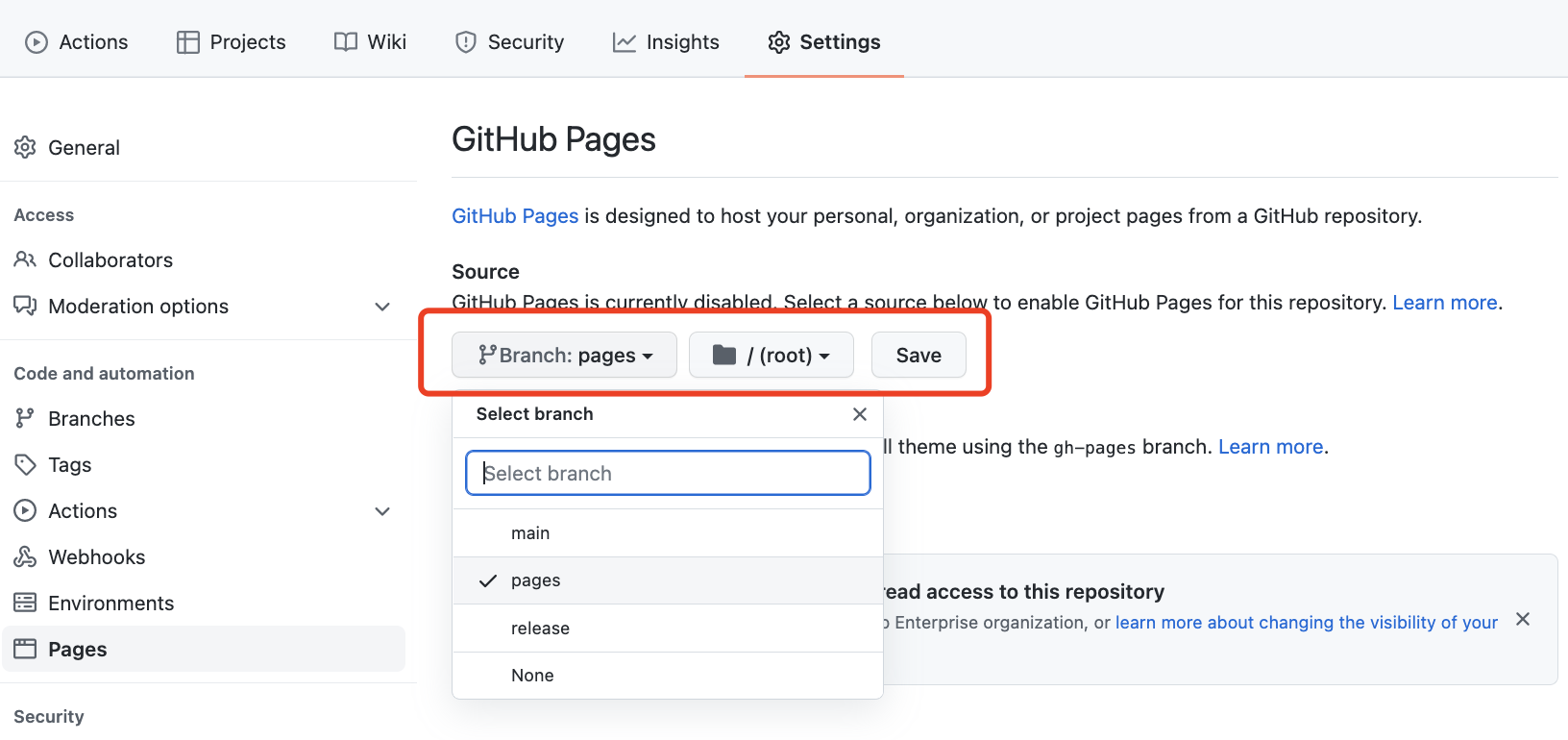The image size is (1568, 740).
Task: Go to the Security tab
Action: click(509, 42)
